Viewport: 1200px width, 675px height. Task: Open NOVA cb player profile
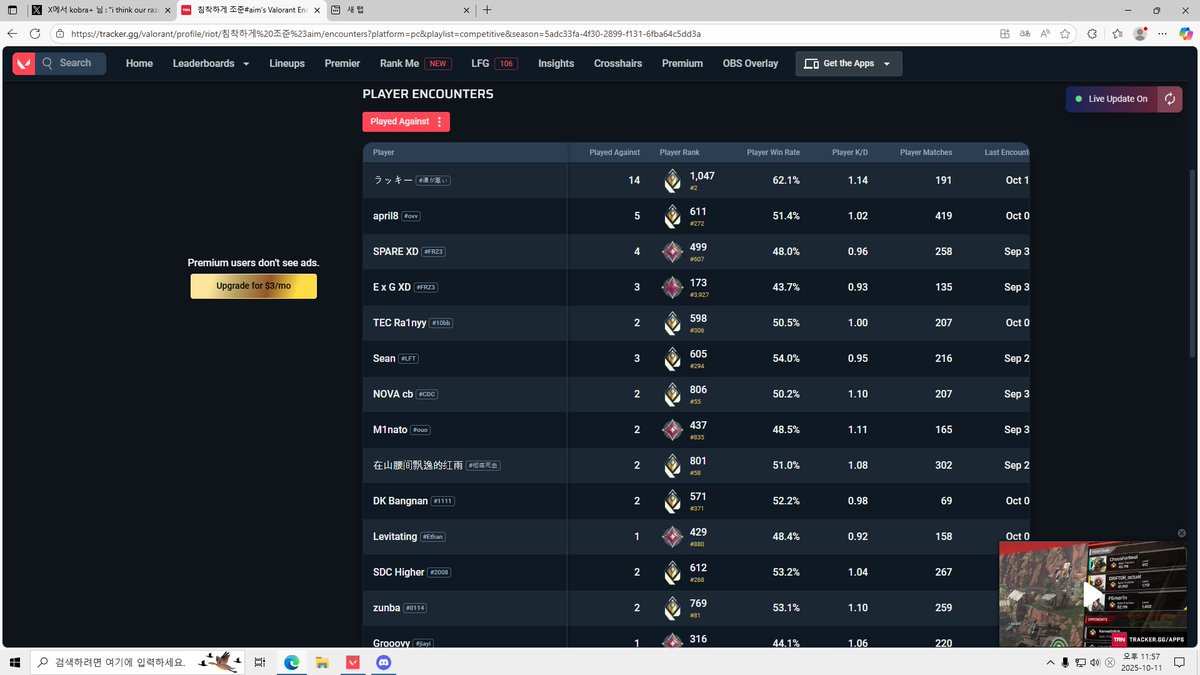click(x=393, y=394)
